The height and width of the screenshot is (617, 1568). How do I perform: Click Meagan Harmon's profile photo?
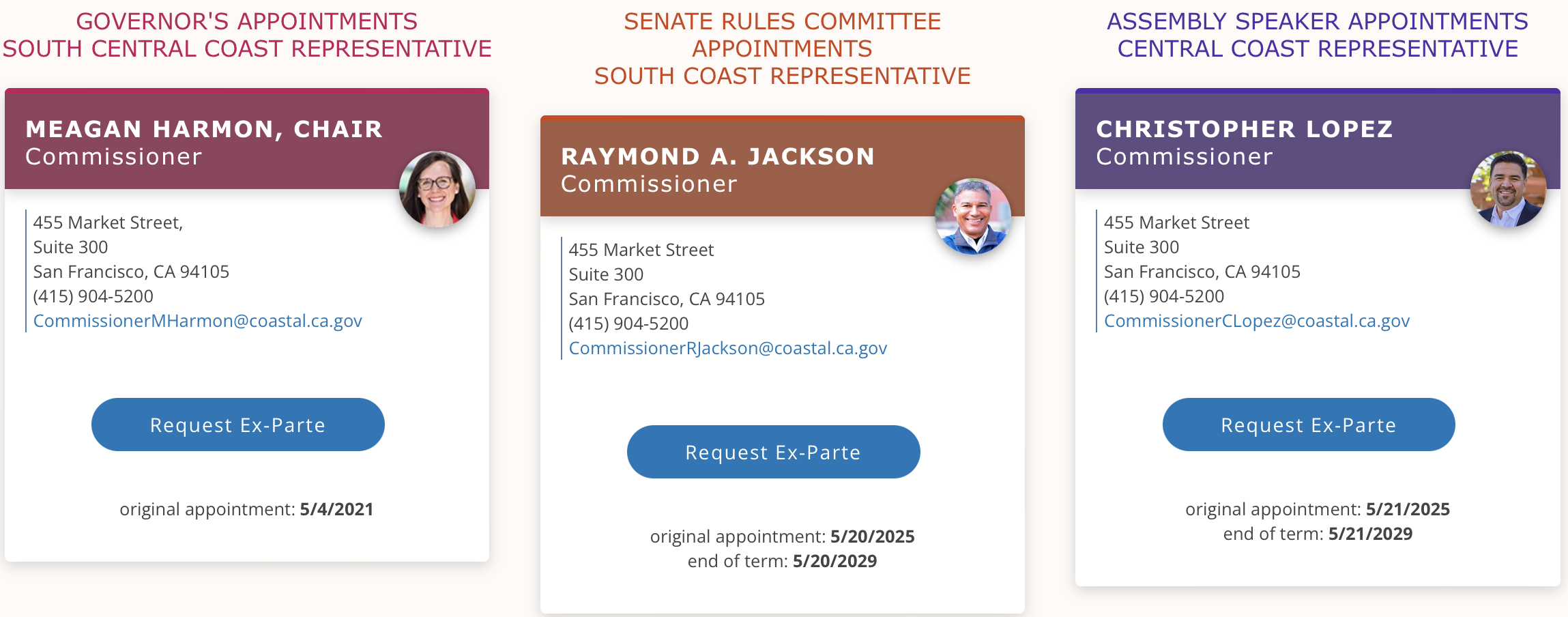point(437,189)
